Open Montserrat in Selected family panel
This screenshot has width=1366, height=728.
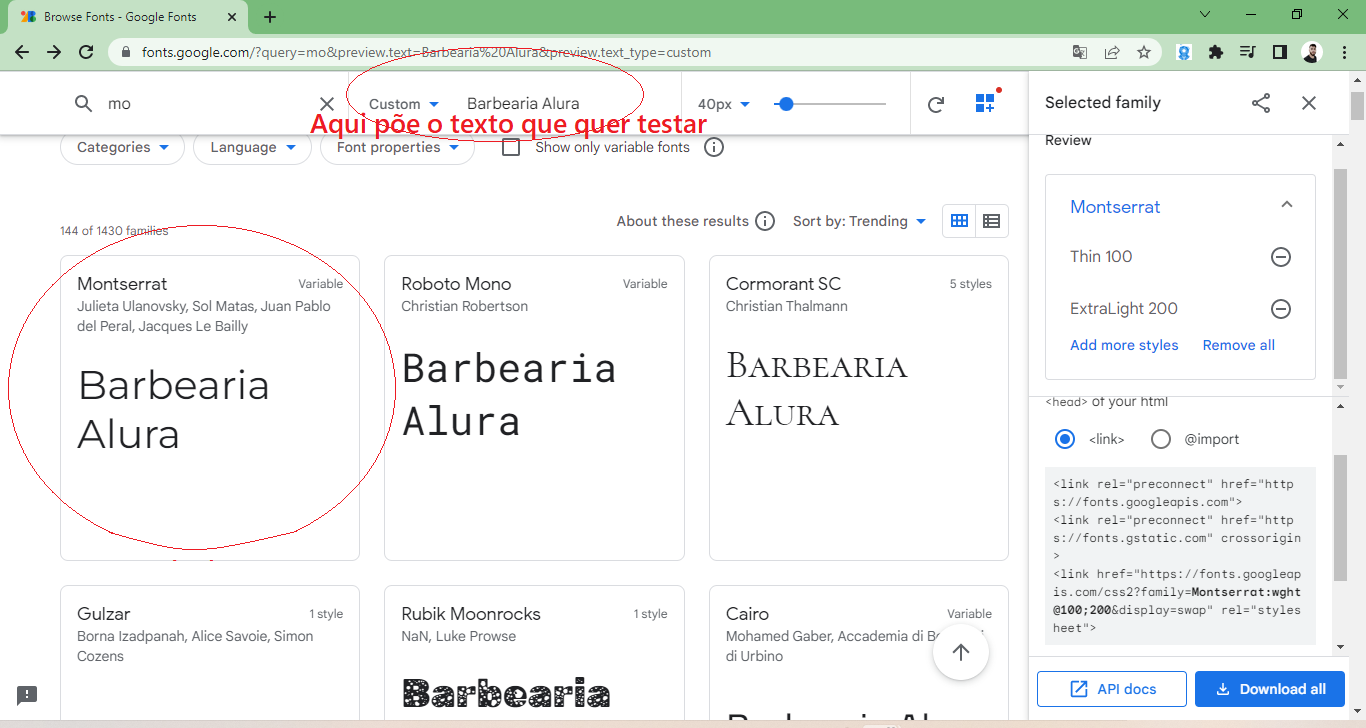tap(1115, 207)
